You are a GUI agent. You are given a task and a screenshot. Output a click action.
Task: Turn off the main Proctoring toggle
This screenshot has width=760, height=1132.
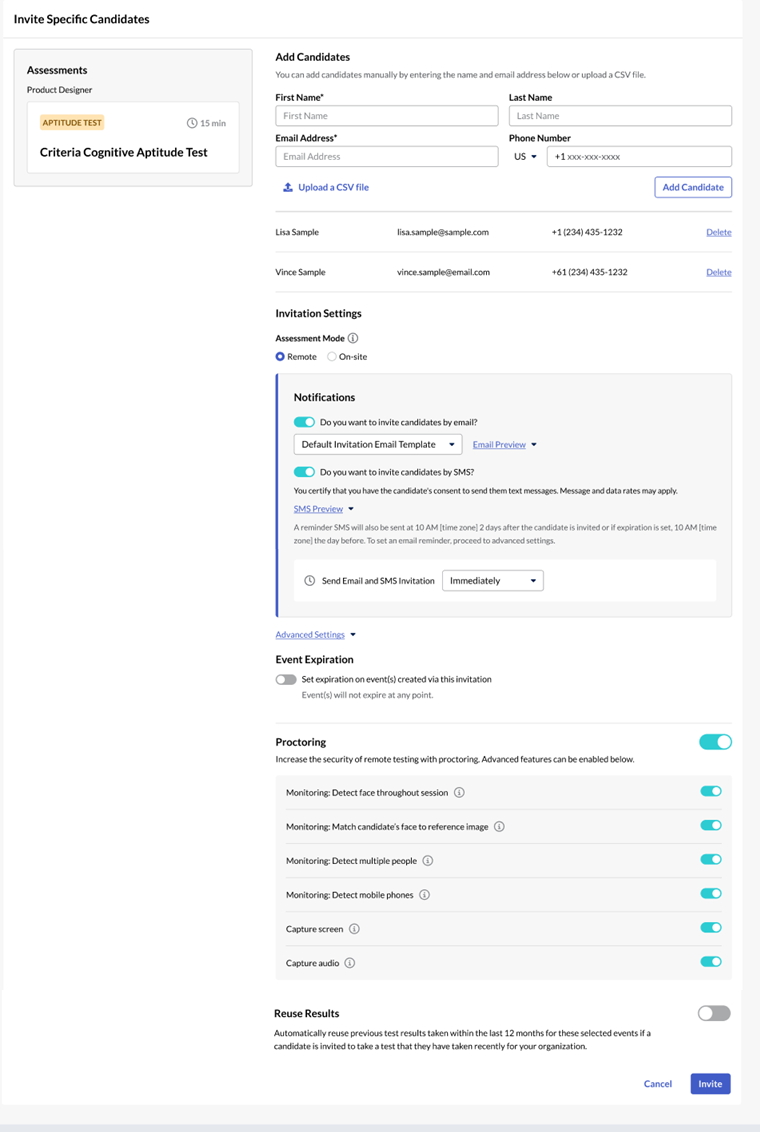click(x=715, y=742)
